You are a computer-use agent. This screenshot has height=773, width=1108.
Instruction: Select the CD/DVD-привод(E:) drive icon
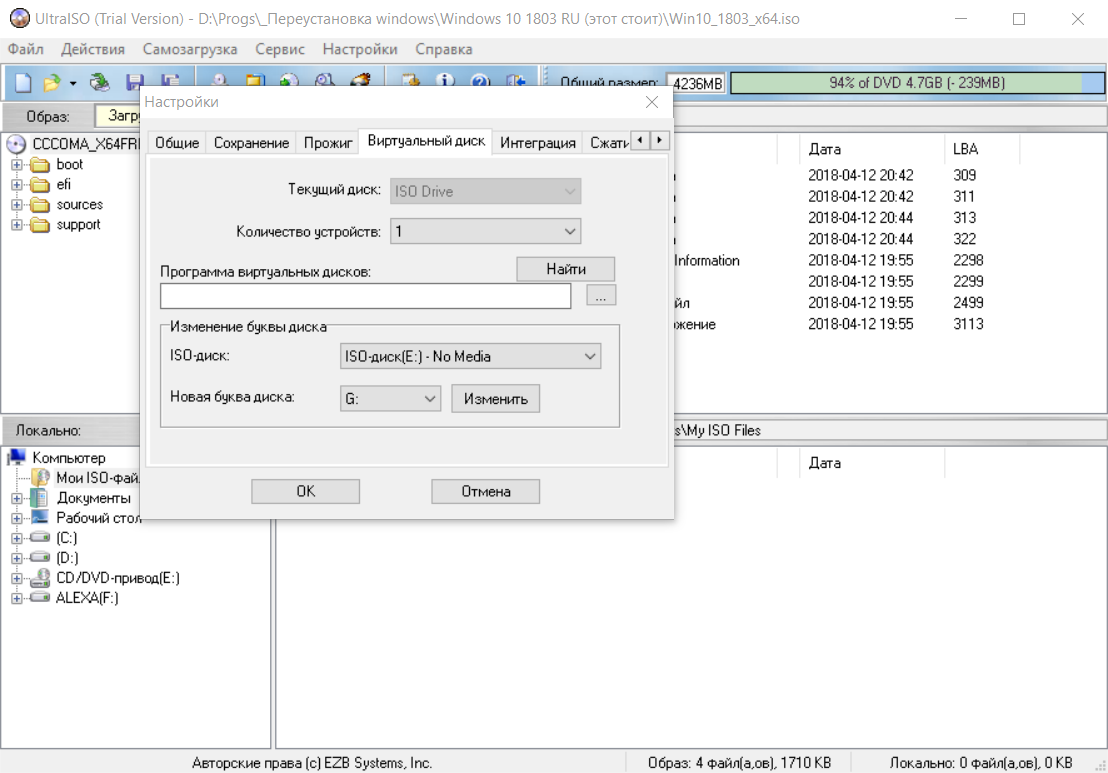[40, 578]
